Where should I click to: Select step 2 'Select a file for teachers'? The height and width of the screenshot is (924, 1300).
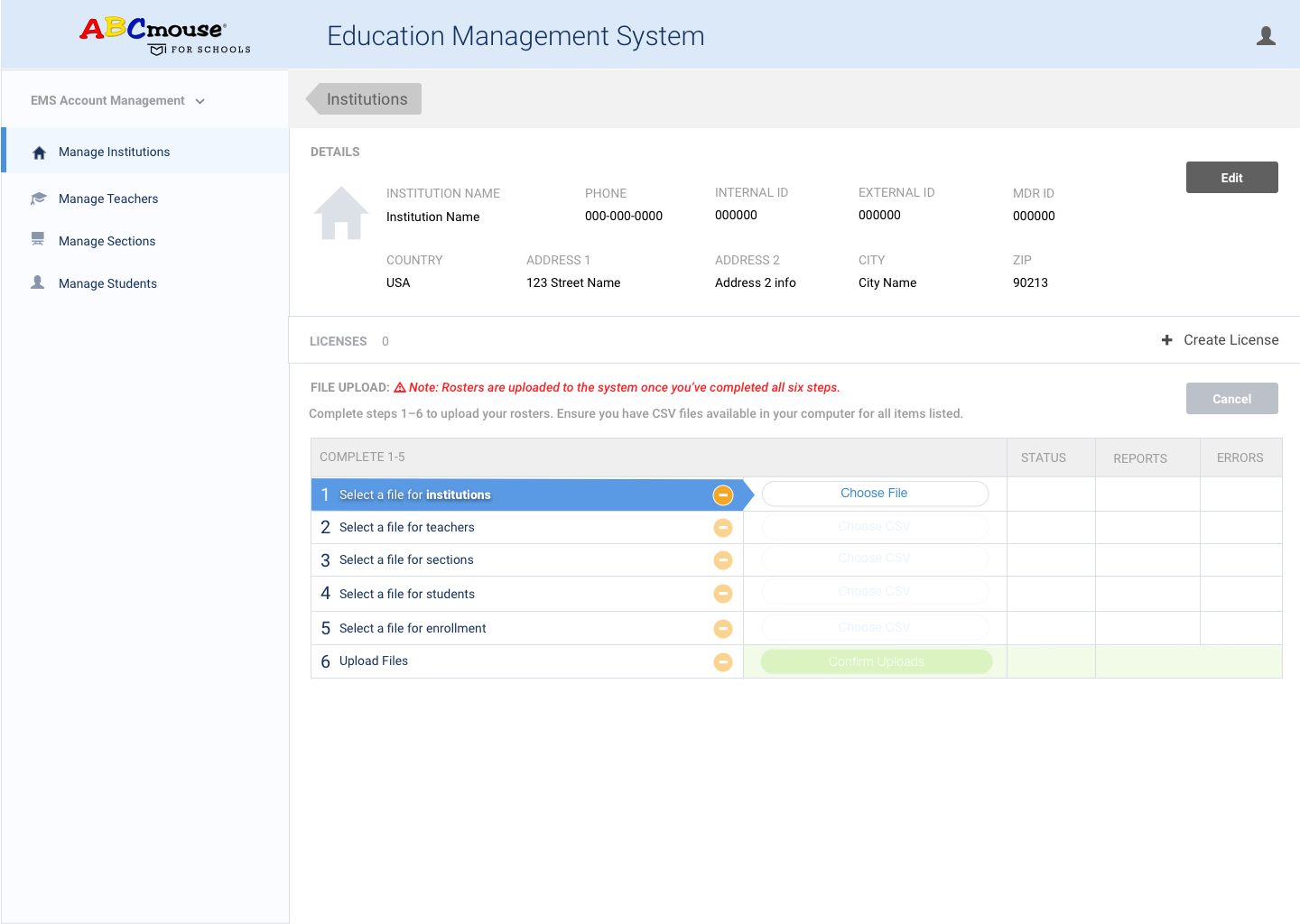[527, 528]
